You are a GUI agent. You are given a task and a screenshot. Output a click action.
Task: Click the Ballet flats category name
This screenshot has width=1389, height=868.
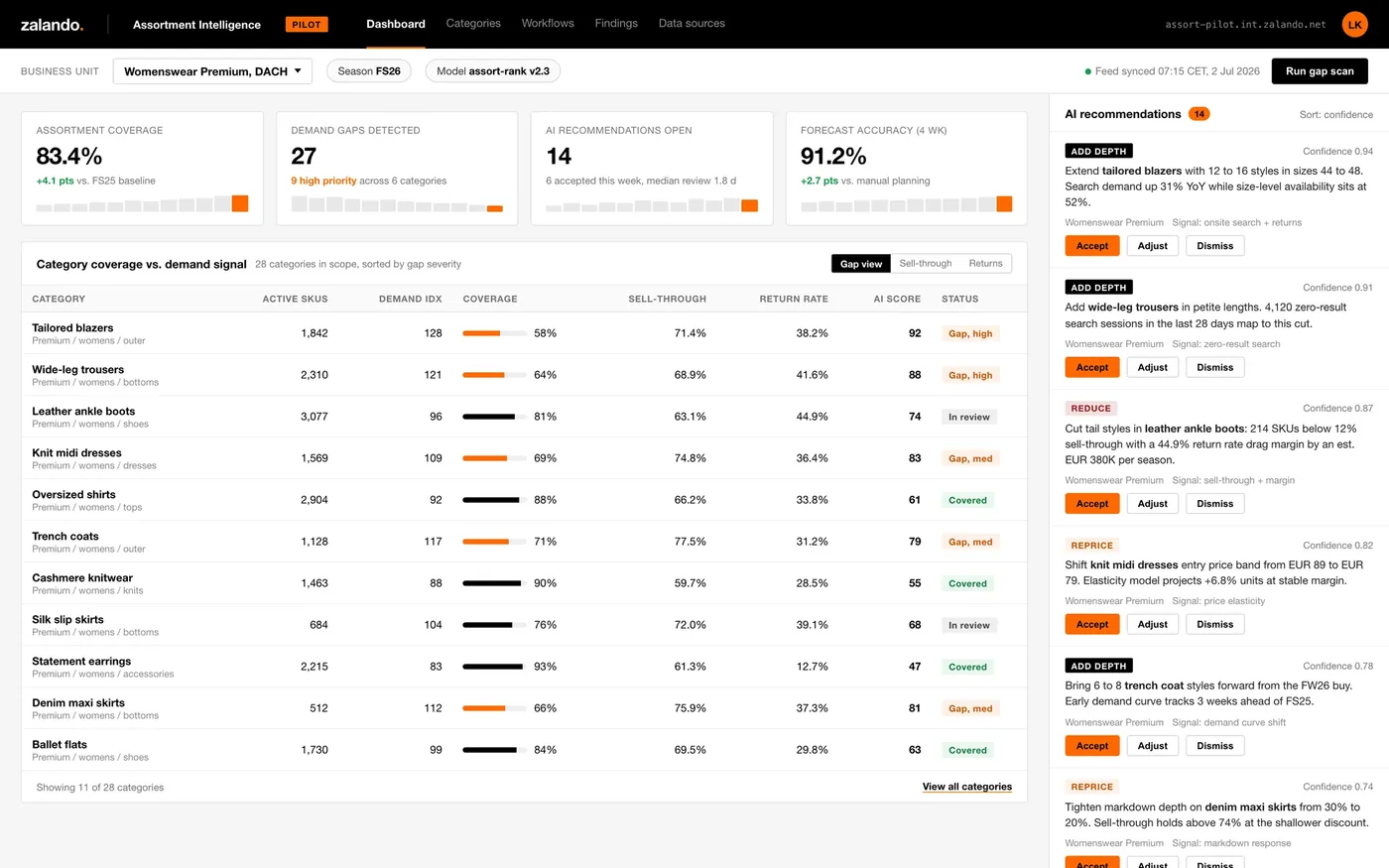pos(60,744)
